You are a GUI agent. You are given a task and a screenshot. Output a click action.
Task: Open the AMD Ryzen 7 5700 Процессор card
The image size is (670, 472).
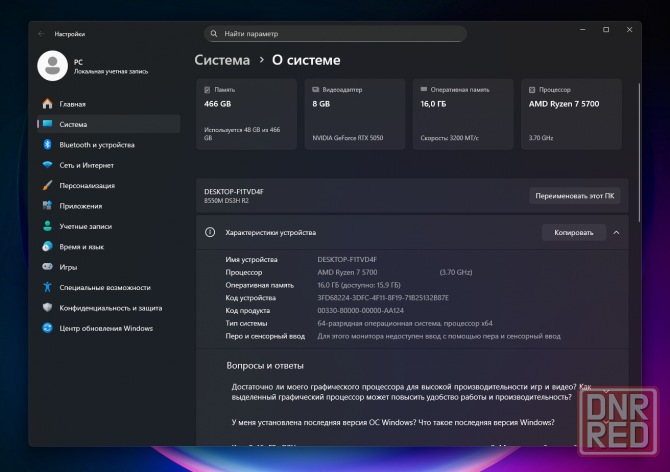pos(571,114)
